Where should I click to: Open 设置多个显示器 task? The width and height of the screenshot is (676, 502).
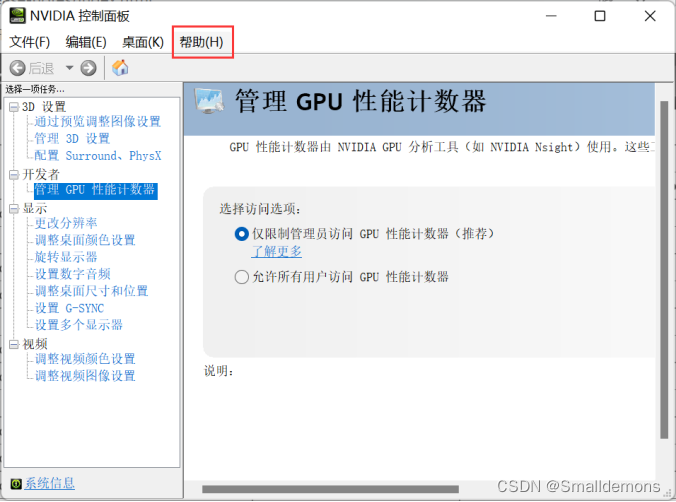tap(78, 325)
